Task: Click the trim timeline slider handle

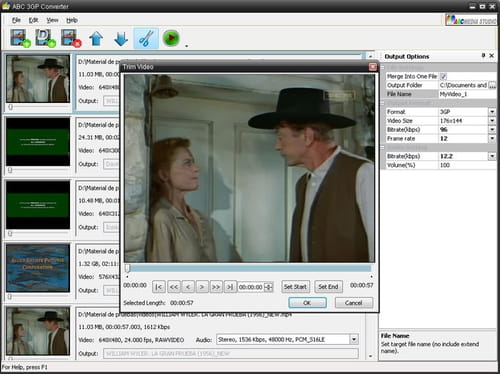Action: pyautogui.click(x=127, y=268)
